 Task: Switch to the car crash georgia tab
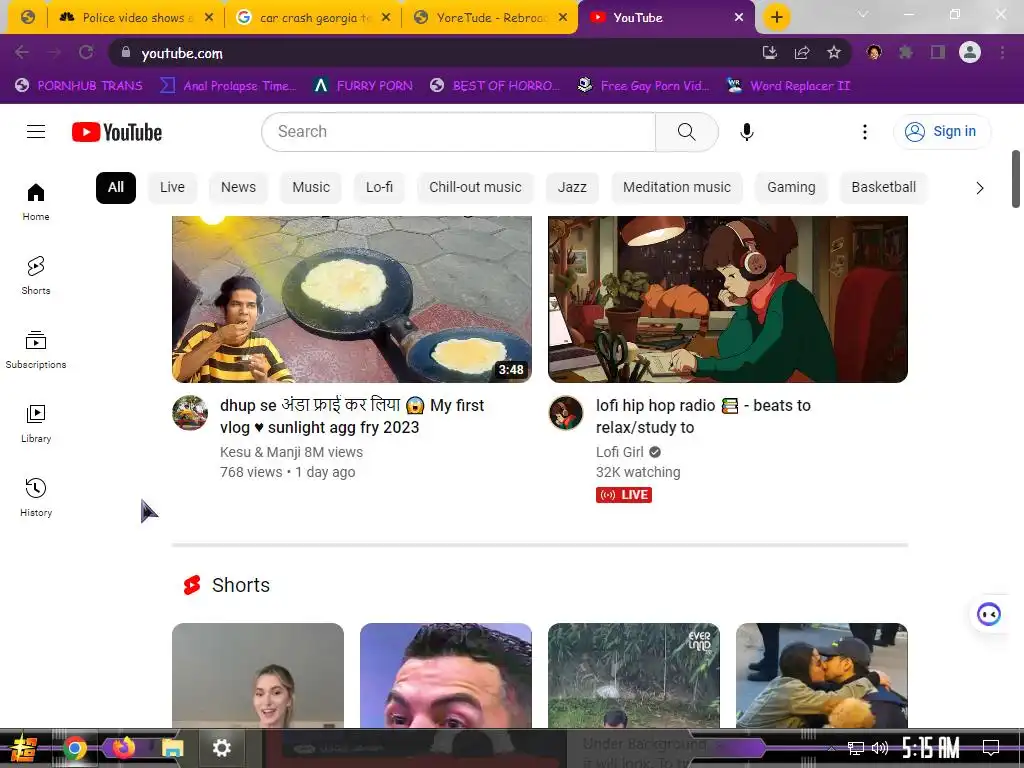point(312,18)
